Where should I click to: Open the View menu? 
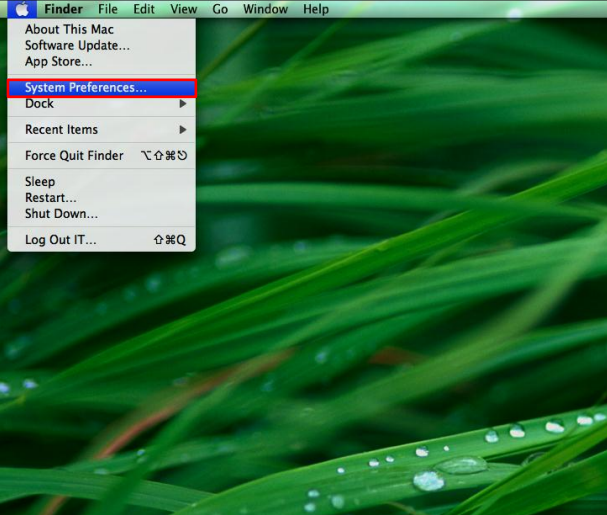tap(183, 9)
